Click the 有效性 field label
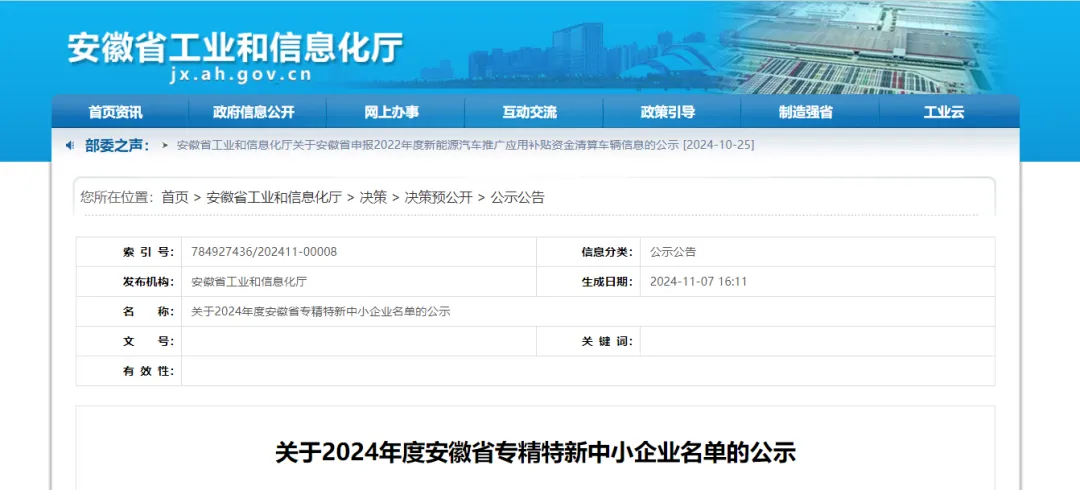This screenshot has height=490, width=1080. coord(148,371)
